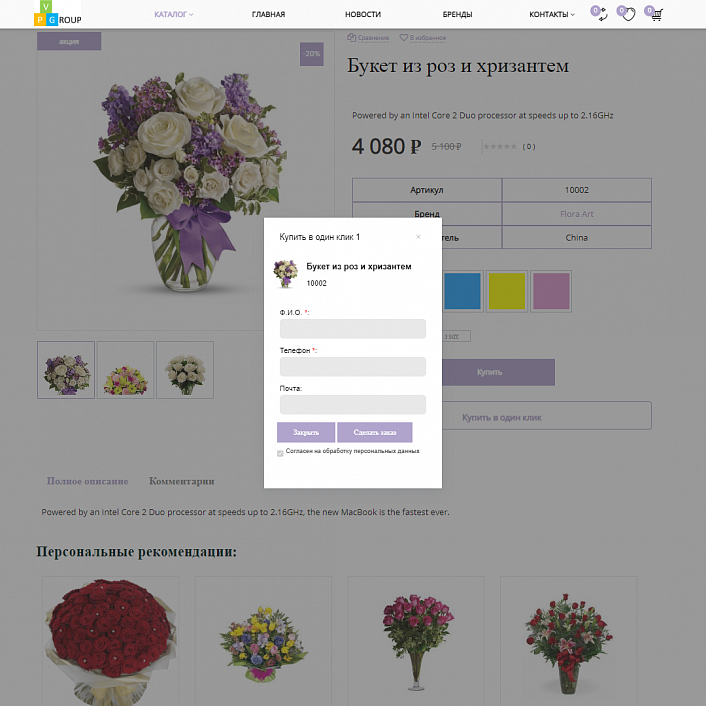The width and height of the screenshot is (706, 706).
Task: Click the popup title Купить в один клик 1
Action: pos(319,237)
